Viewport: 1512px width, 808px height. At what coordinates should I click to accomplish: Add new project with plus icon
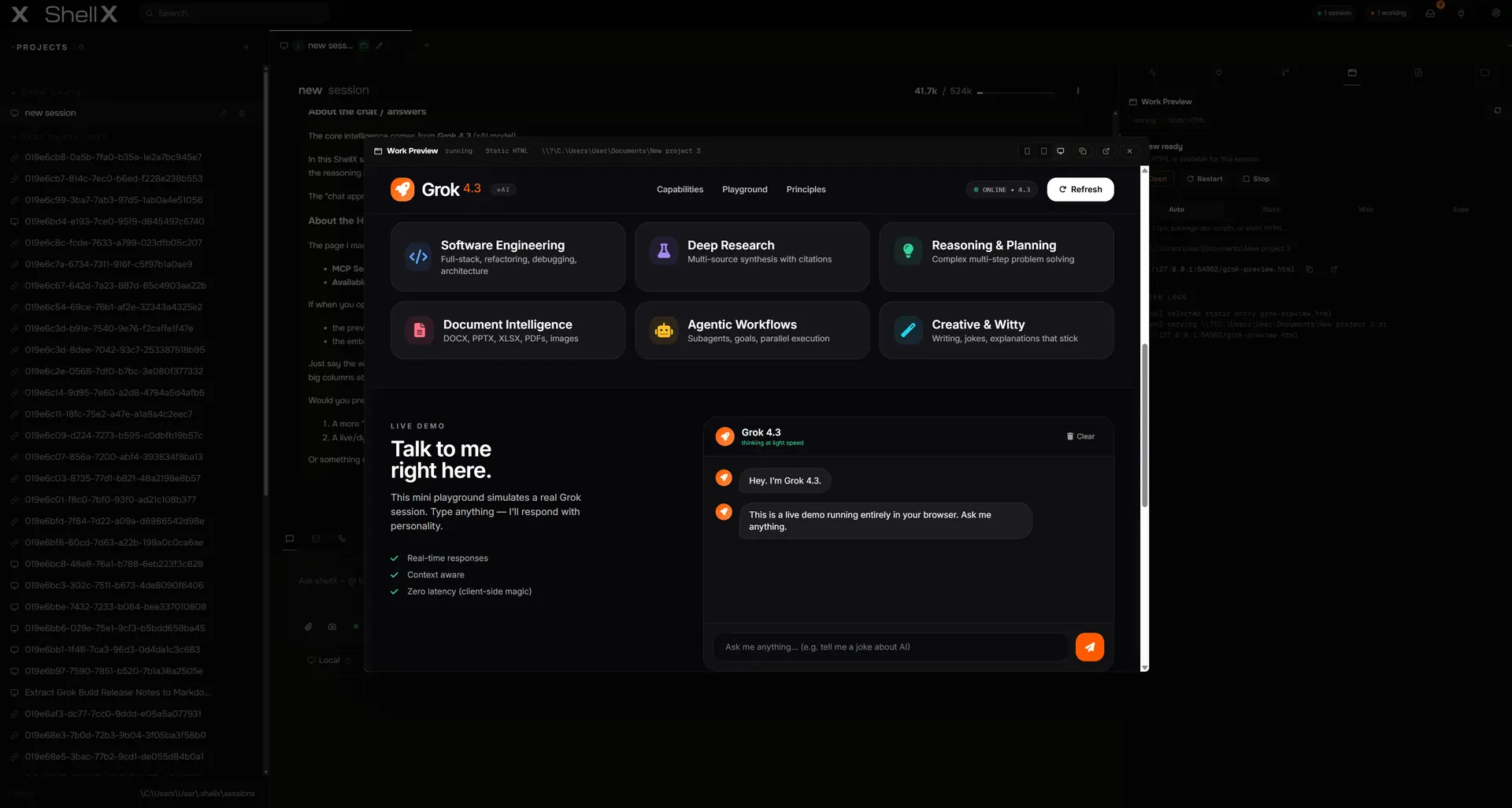click(246, 47)
